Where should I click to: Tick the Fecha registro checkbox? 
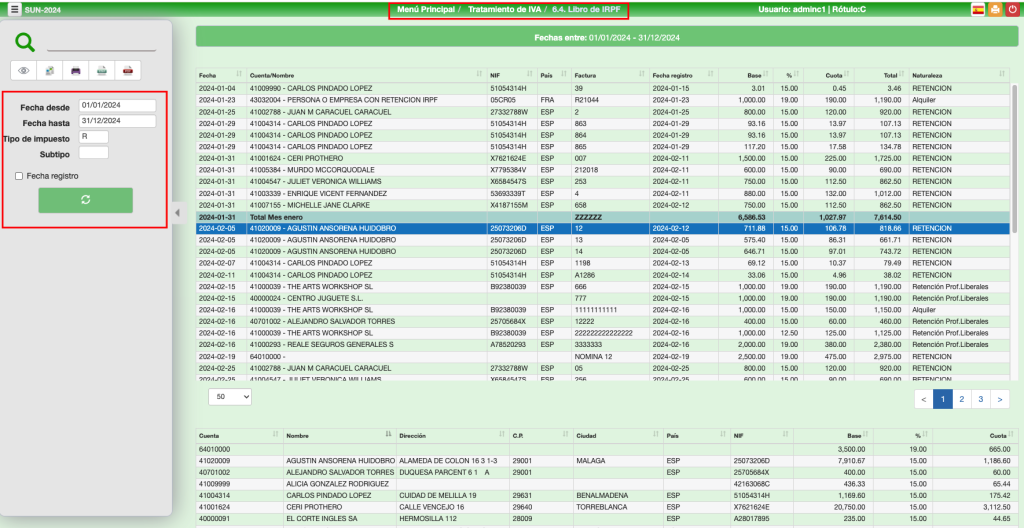click(19, 176)
